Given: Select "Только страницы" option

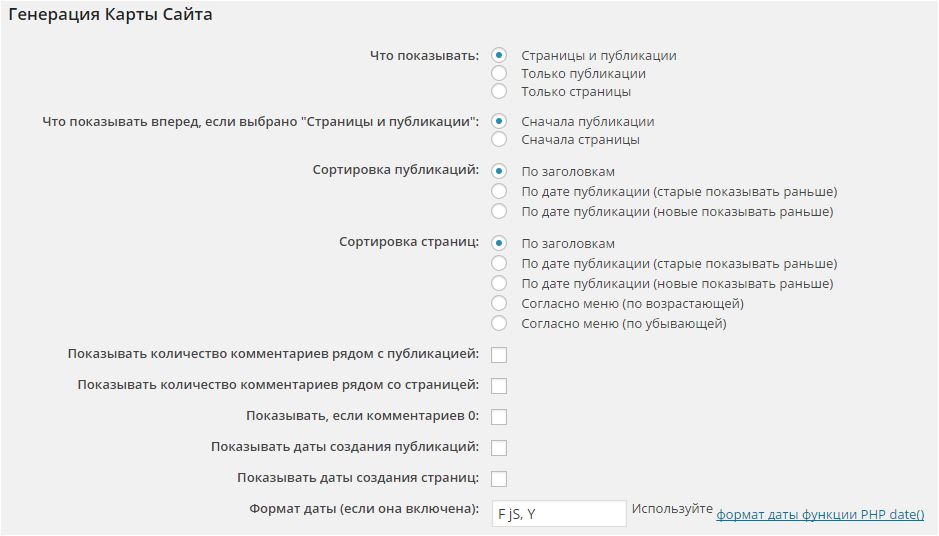Looking at the screenshot, I should 499,92.
